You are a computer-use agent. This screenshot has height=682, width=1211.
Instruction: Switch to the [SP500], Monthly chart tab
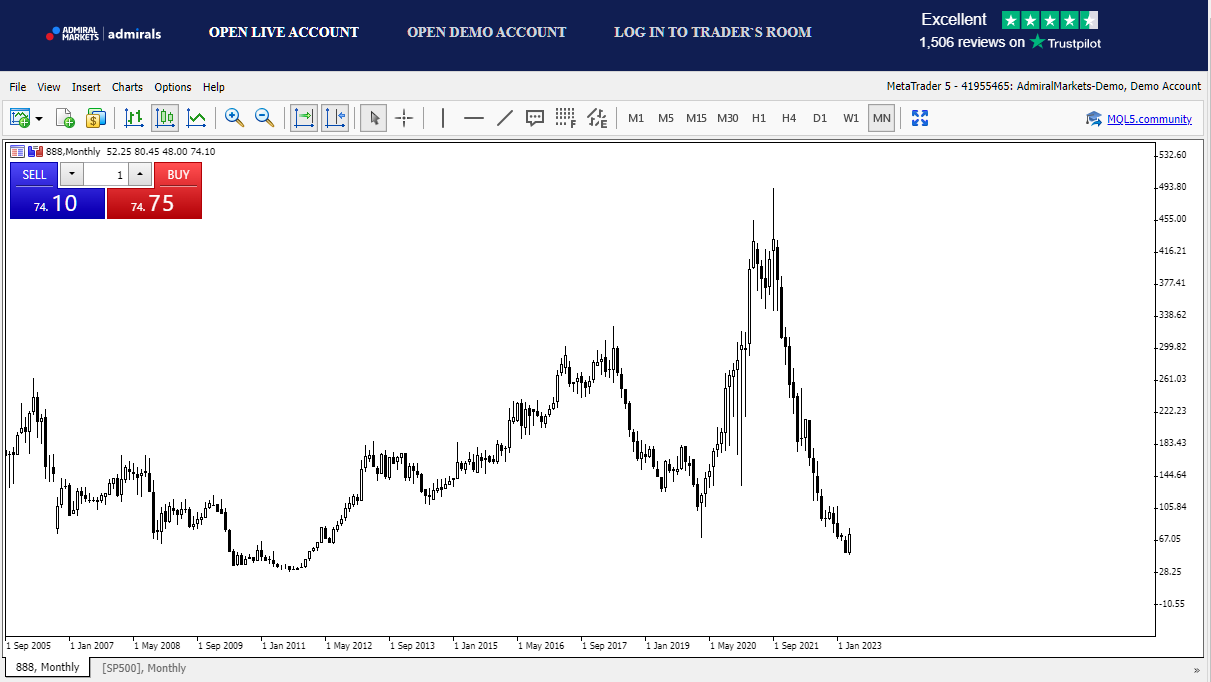tap(144, 667)
